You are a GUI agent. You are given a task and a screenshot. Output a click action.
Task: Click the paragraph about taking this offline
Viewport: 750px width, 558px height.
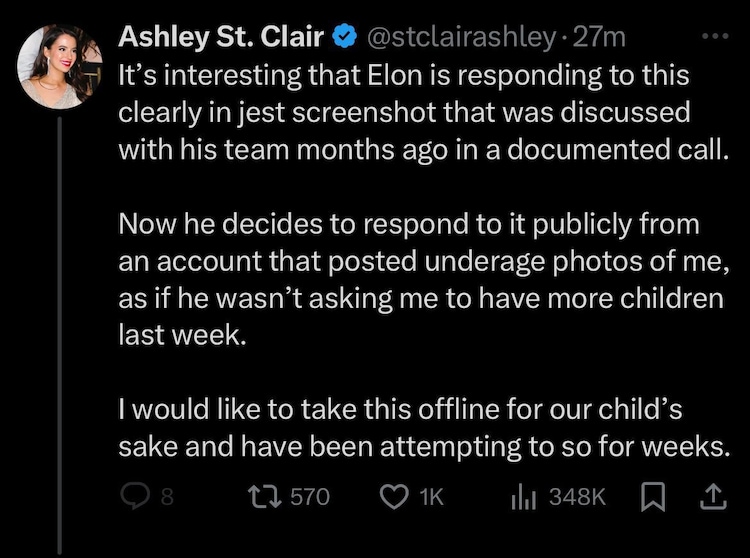tap(418, 428)
